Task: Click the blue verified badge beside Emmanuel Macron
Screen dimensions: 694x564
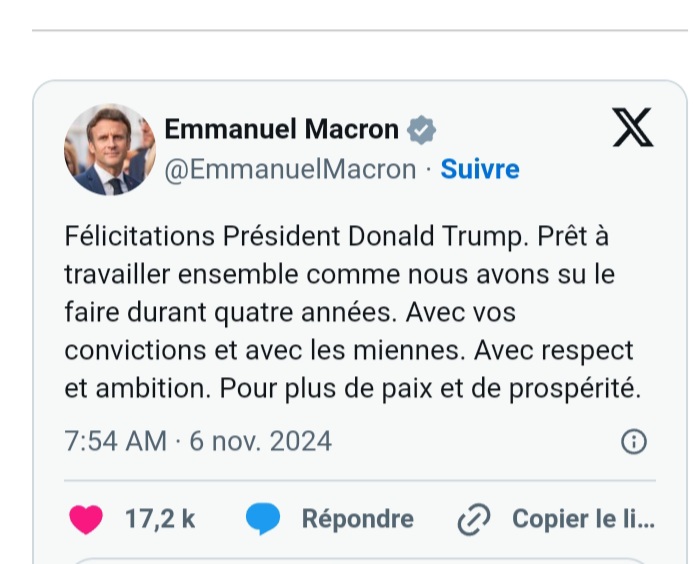Action: pyautogui.click(x=422, y=129)
